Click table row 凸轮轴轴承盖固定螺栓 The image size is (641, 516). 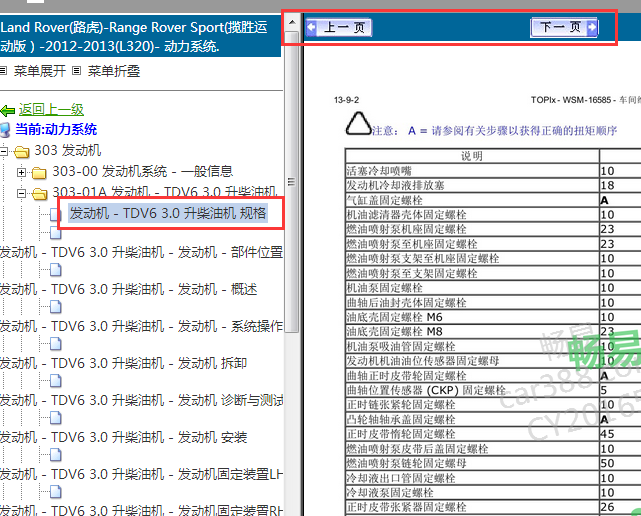coord(472,420)
